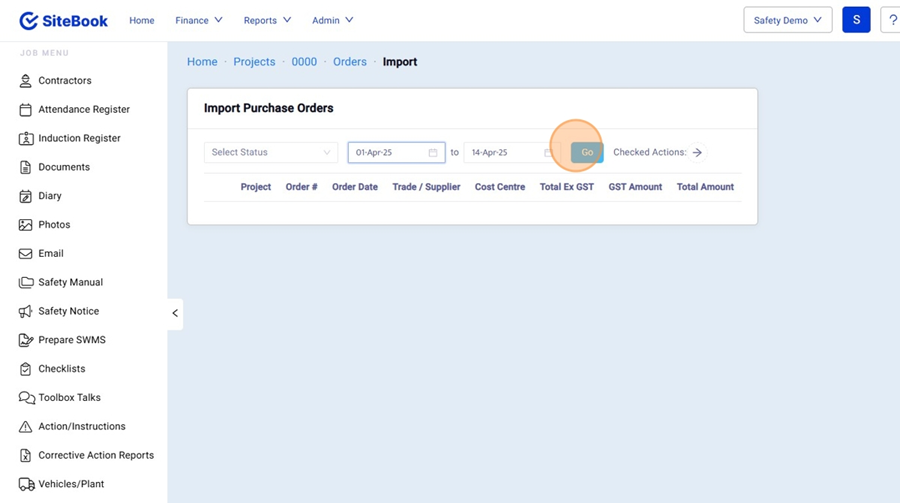
Task: Expand the Reports menu
Action: [x=267, y=20]
